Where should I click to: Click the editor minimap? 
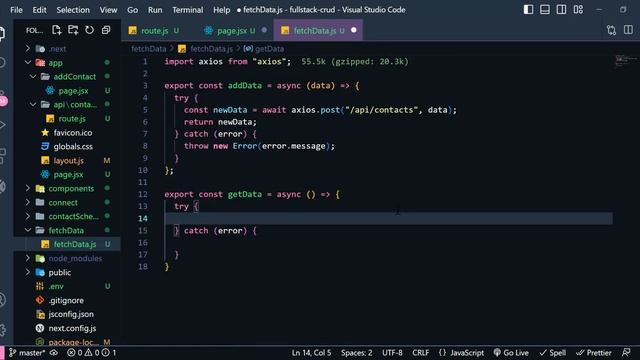tap(625, 61)
